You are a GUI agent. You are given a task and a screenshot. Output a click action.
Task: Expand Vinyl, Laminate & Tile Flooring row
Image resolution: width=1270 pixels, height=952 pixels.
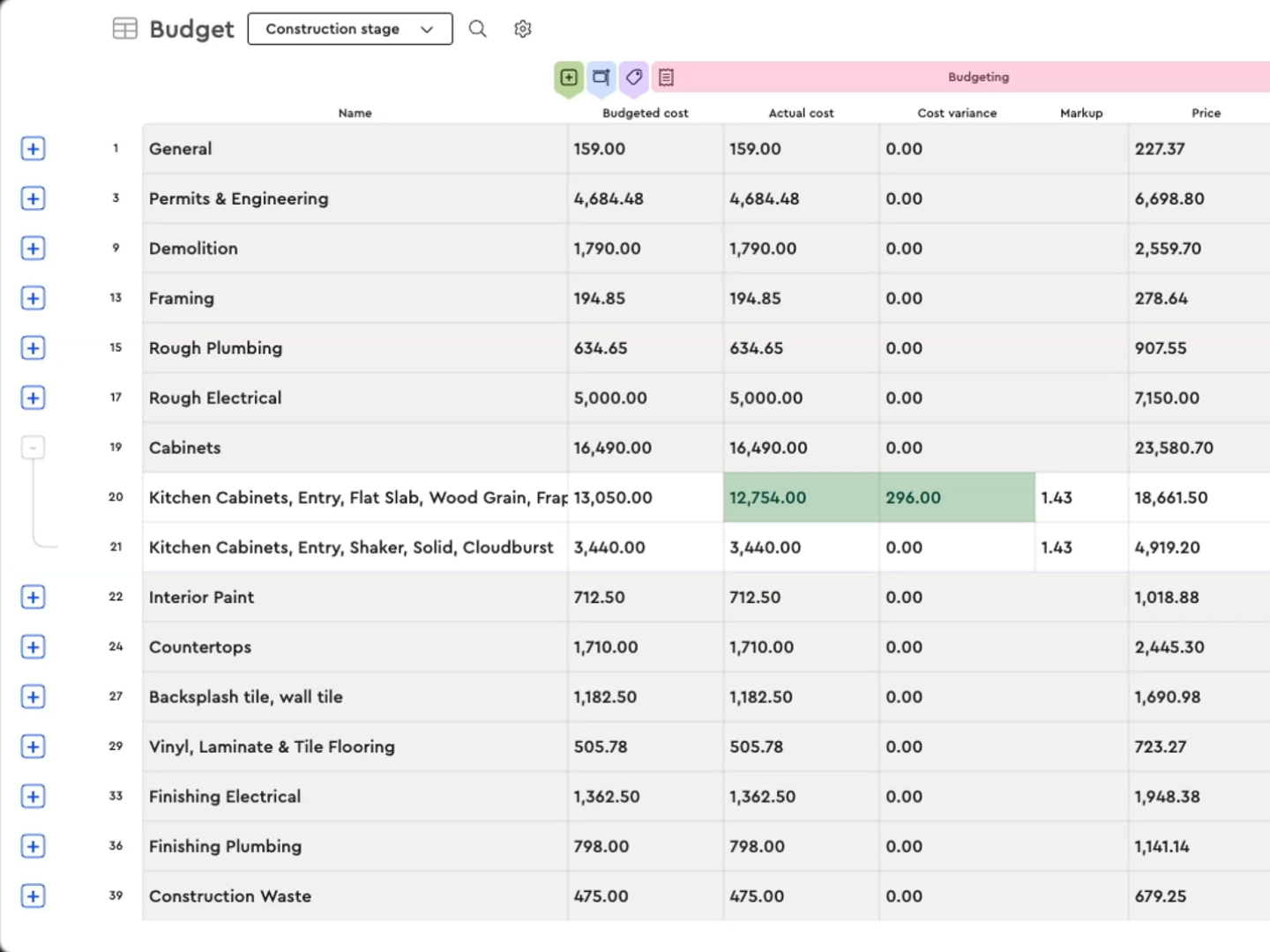click(33, 747)
